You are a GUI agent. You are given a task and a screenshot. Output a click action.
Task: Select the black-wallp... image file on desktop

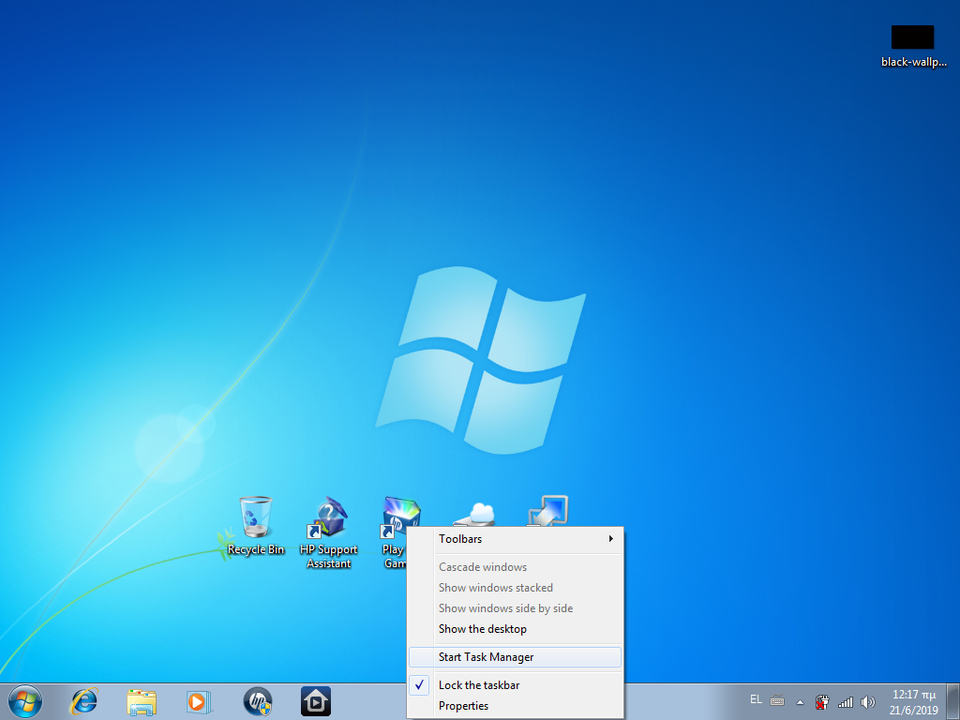[913, 47]
